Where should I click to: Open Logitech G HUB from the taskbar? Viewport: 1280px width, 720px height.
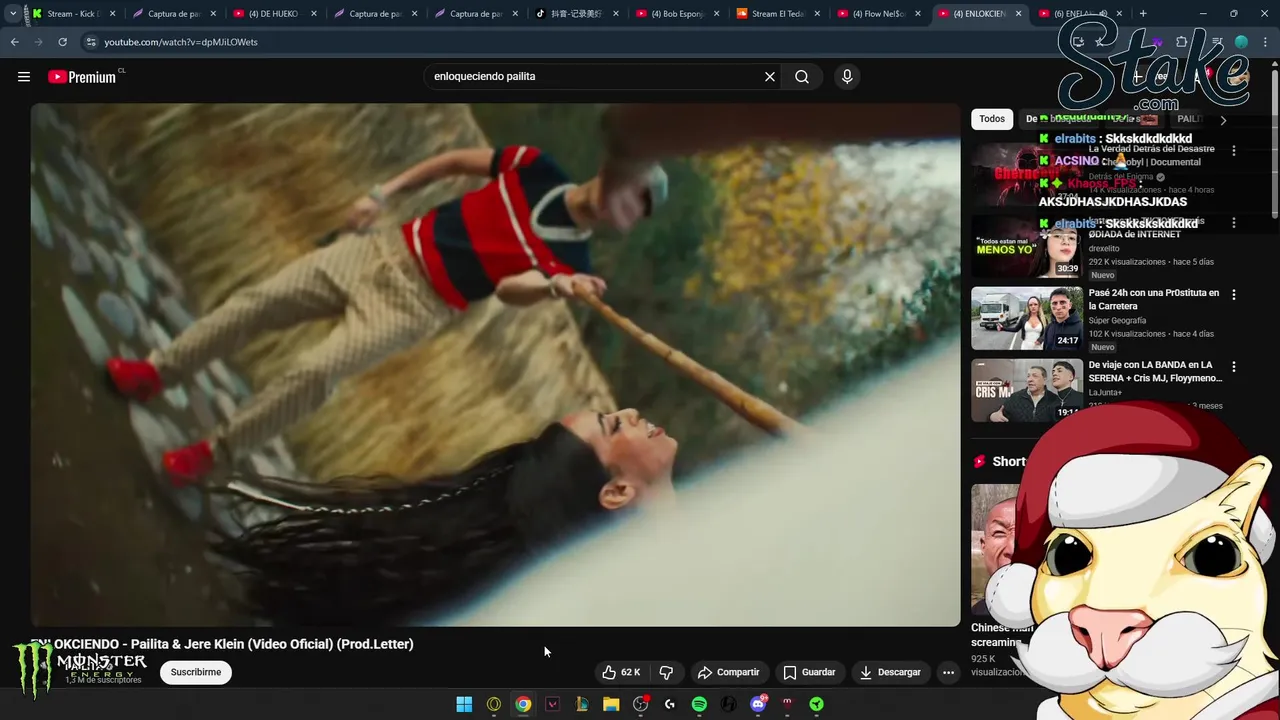click(x=670, y=705)
